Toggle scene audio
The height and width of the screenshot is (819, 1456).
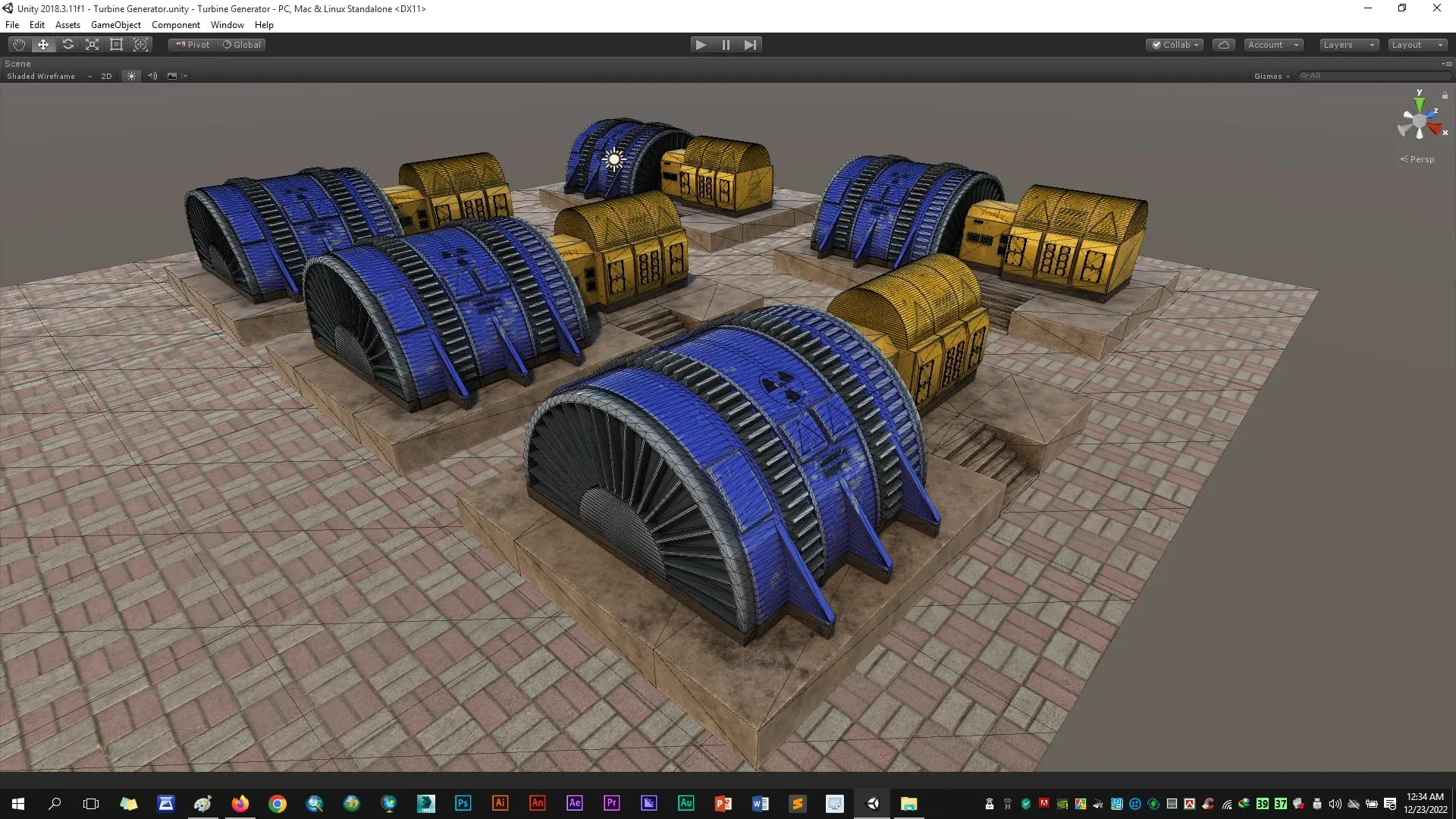click(x=152, y=76)
